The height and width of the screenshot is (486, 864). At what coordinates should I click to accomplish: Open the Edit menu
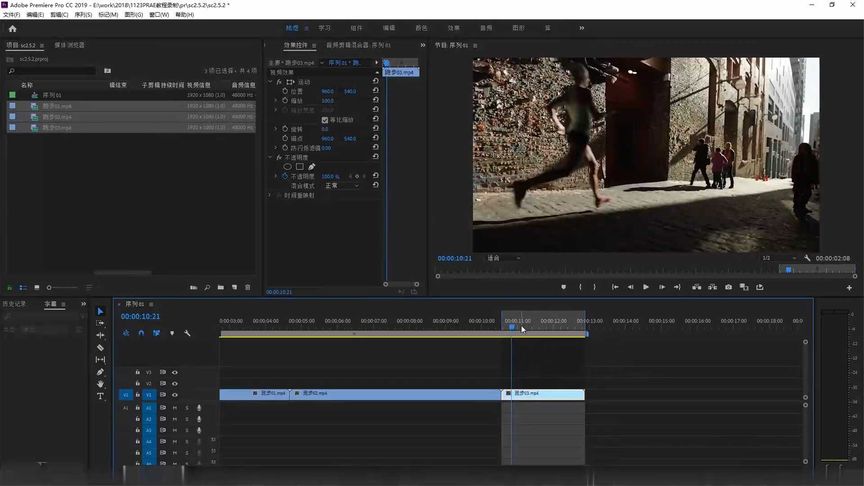[35, 15]
